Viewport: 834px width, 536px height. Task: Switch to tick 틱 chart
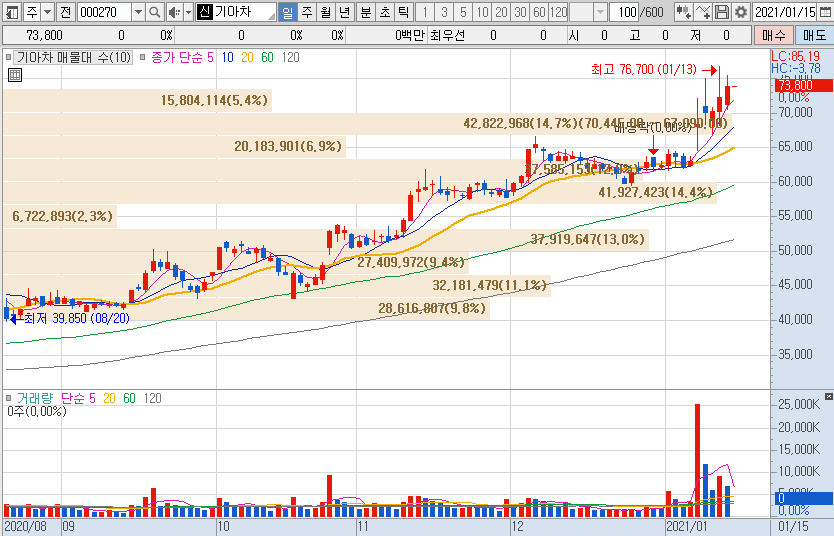[404, 12]
